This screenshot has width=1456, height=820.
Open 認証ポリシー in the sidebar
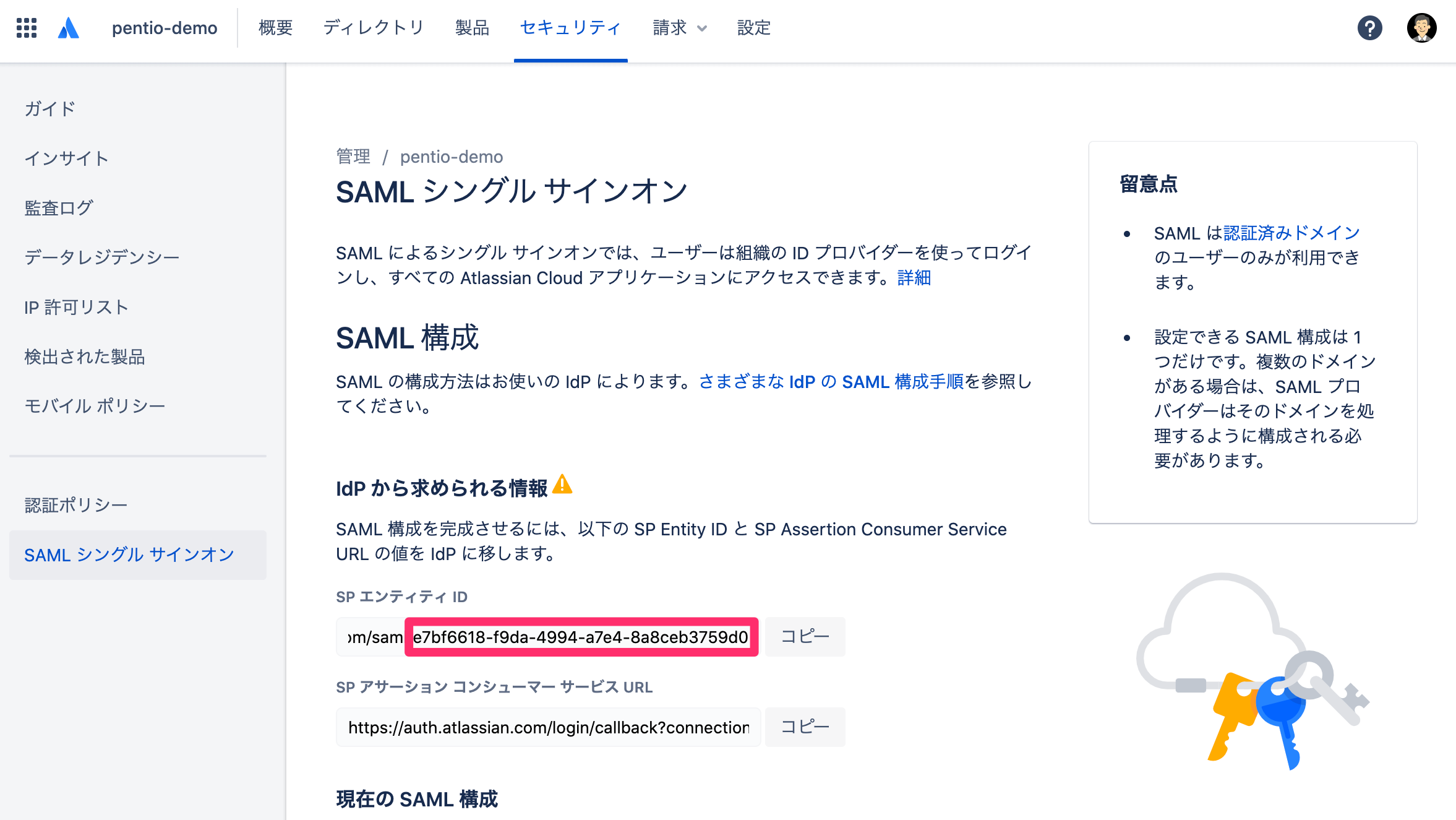click(138, 505)
